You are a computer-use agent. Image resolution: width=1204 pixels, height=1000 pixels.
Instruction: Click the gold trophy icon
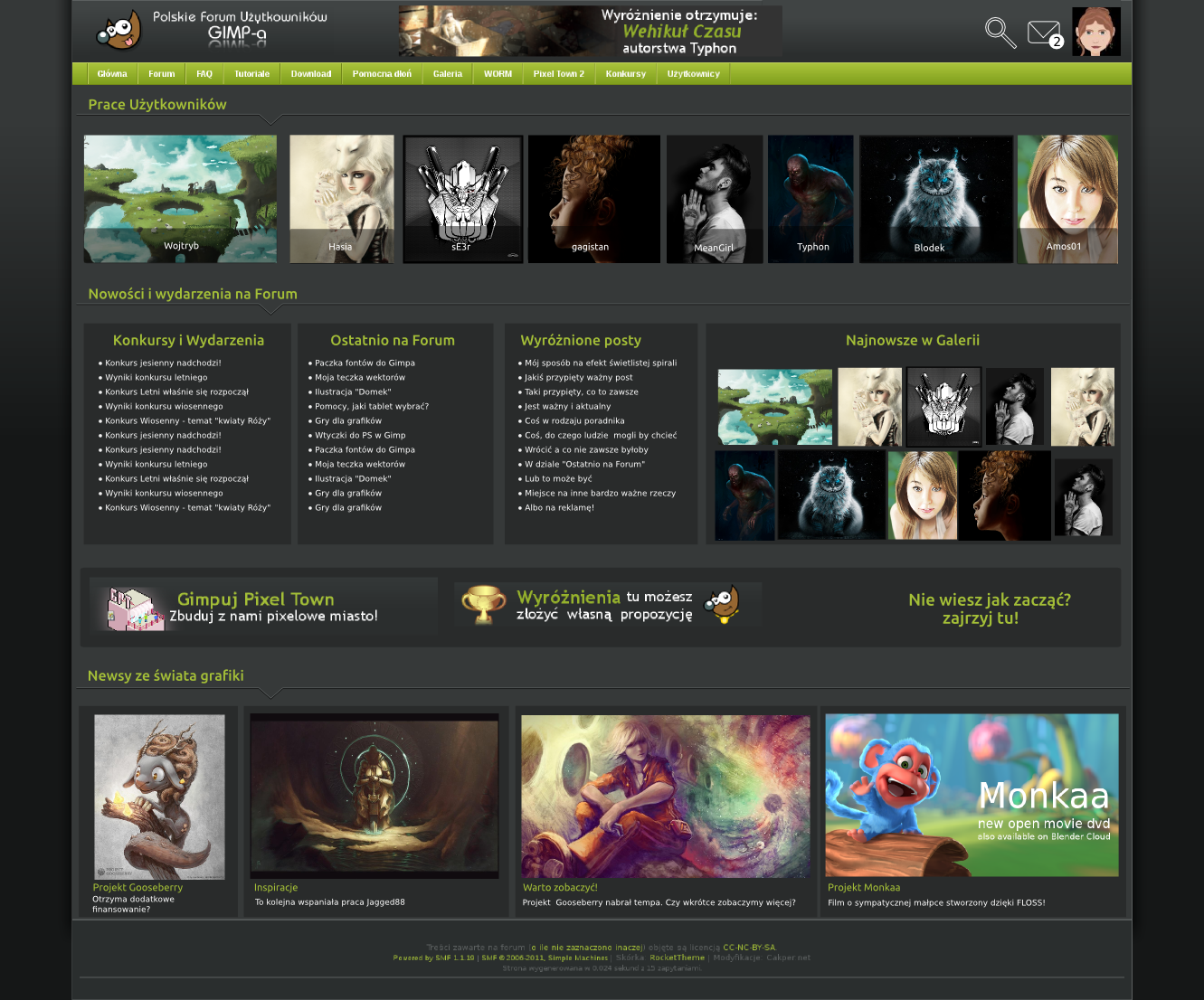[484, 605]
